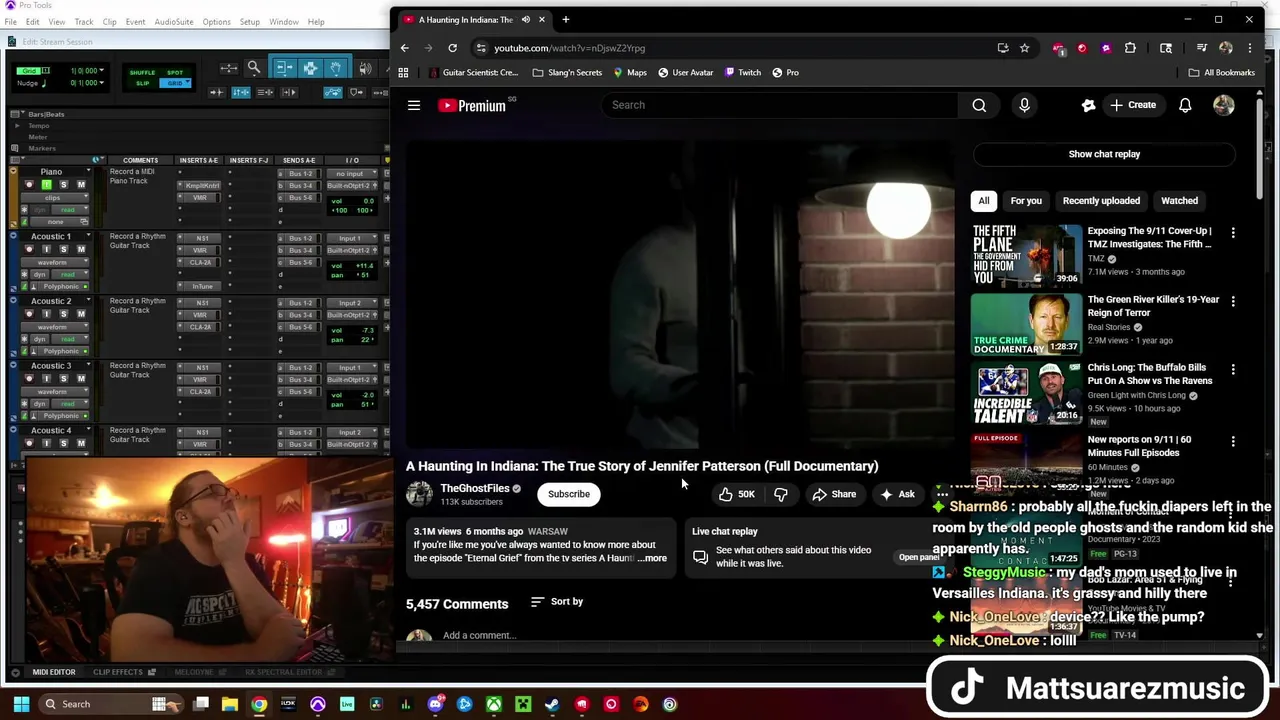Screen dimensions: 1280x720
Task: Mute the tab via speaker icon
Action: [x=526, y=19]
